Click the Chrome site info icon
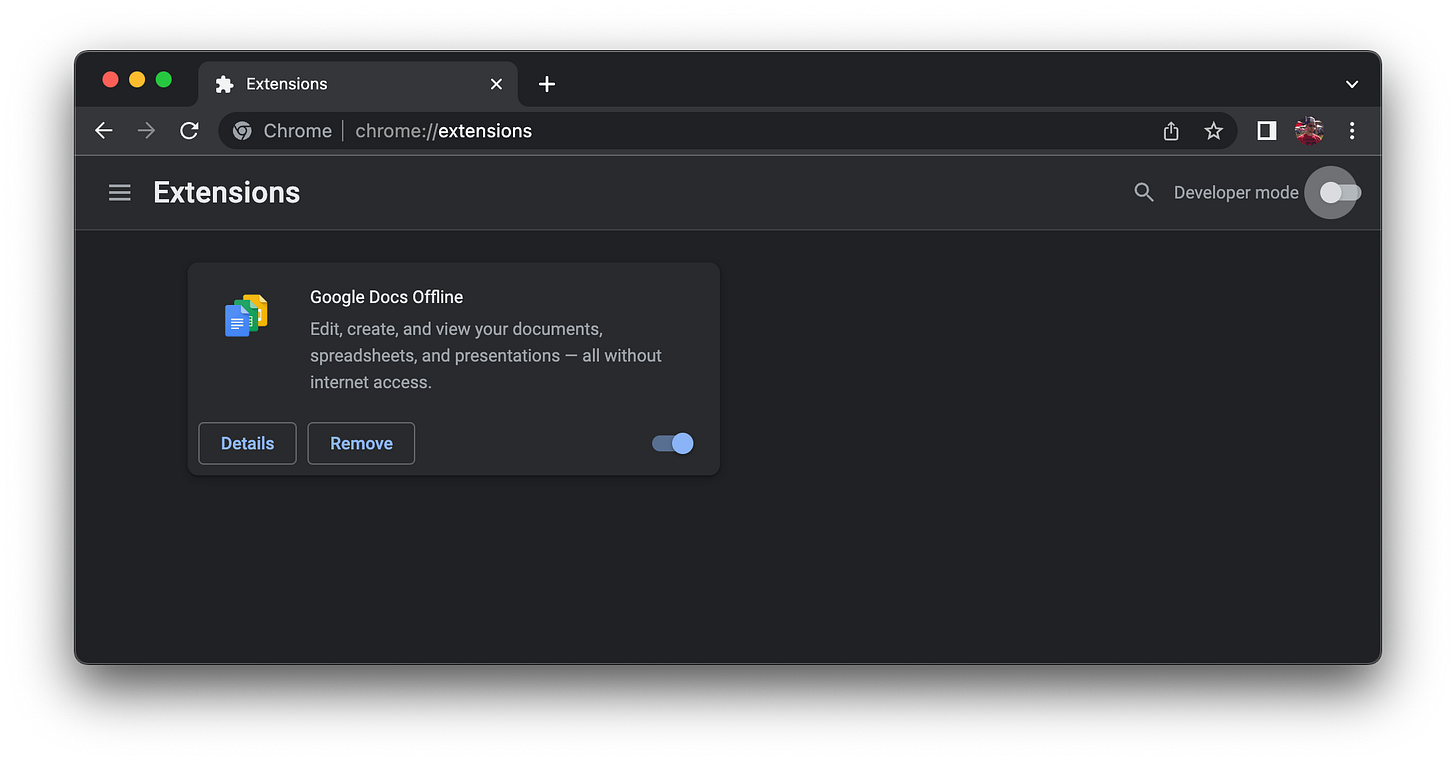The height and width of the screenshot is (763, 1456). [242, 131]
